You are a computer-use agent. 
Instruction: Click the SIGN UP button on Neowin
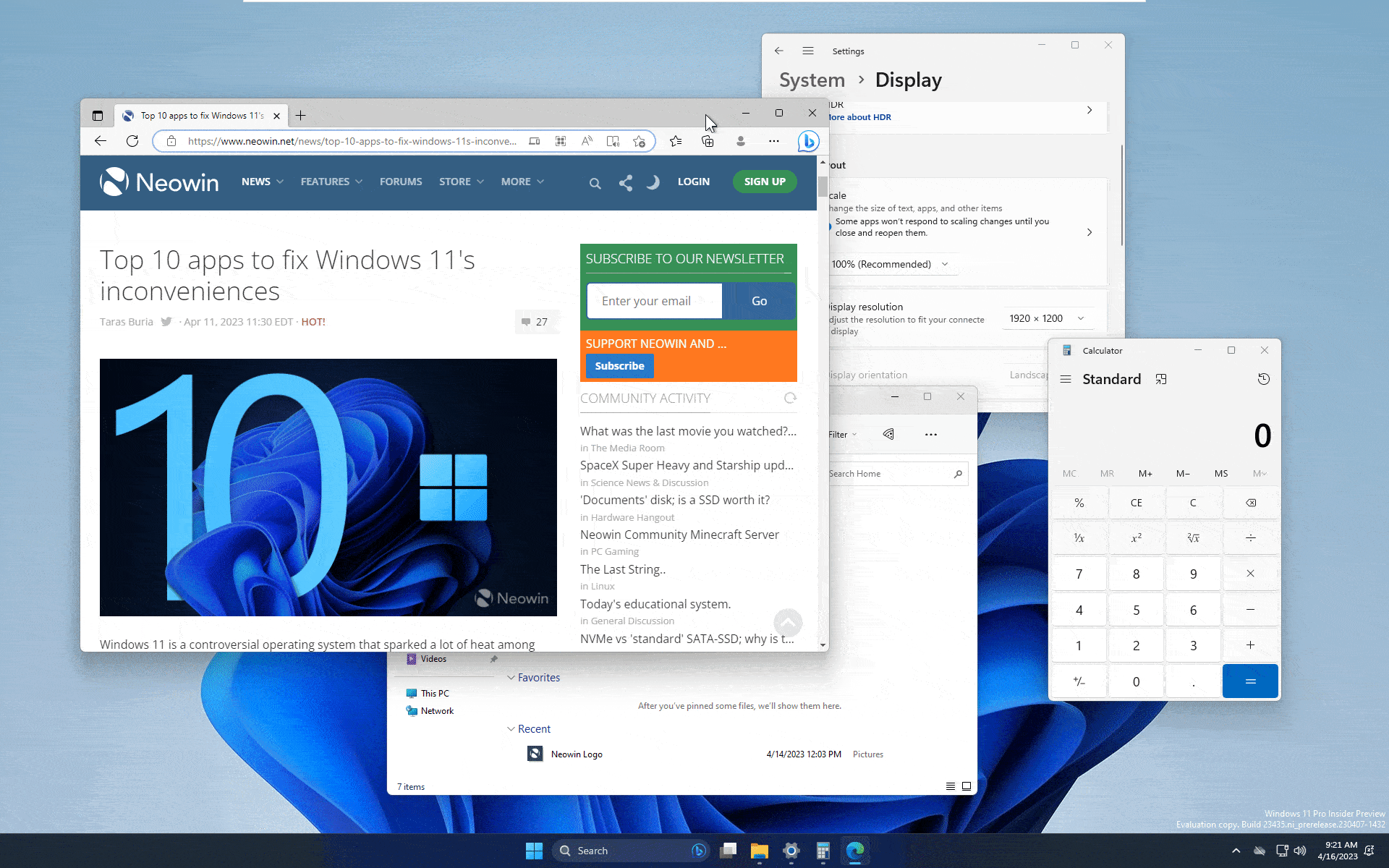point(764,181)
